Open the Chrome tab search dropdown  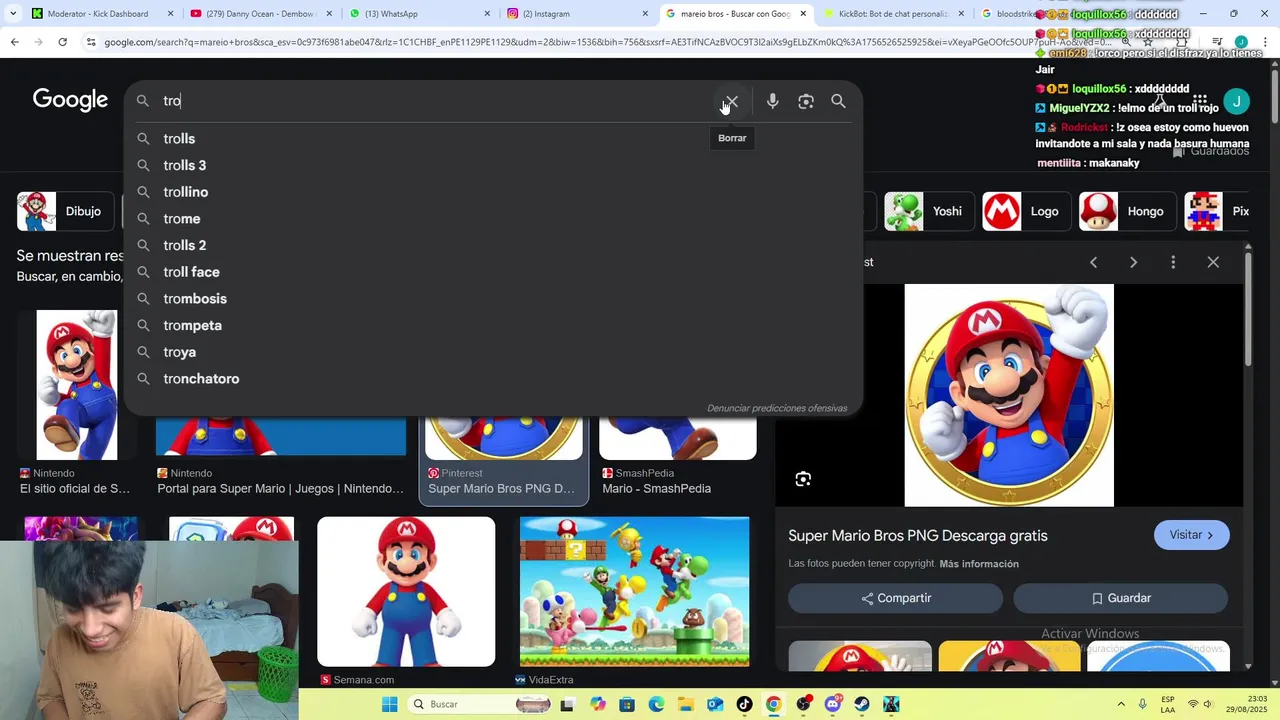click(x=13, y=14)
